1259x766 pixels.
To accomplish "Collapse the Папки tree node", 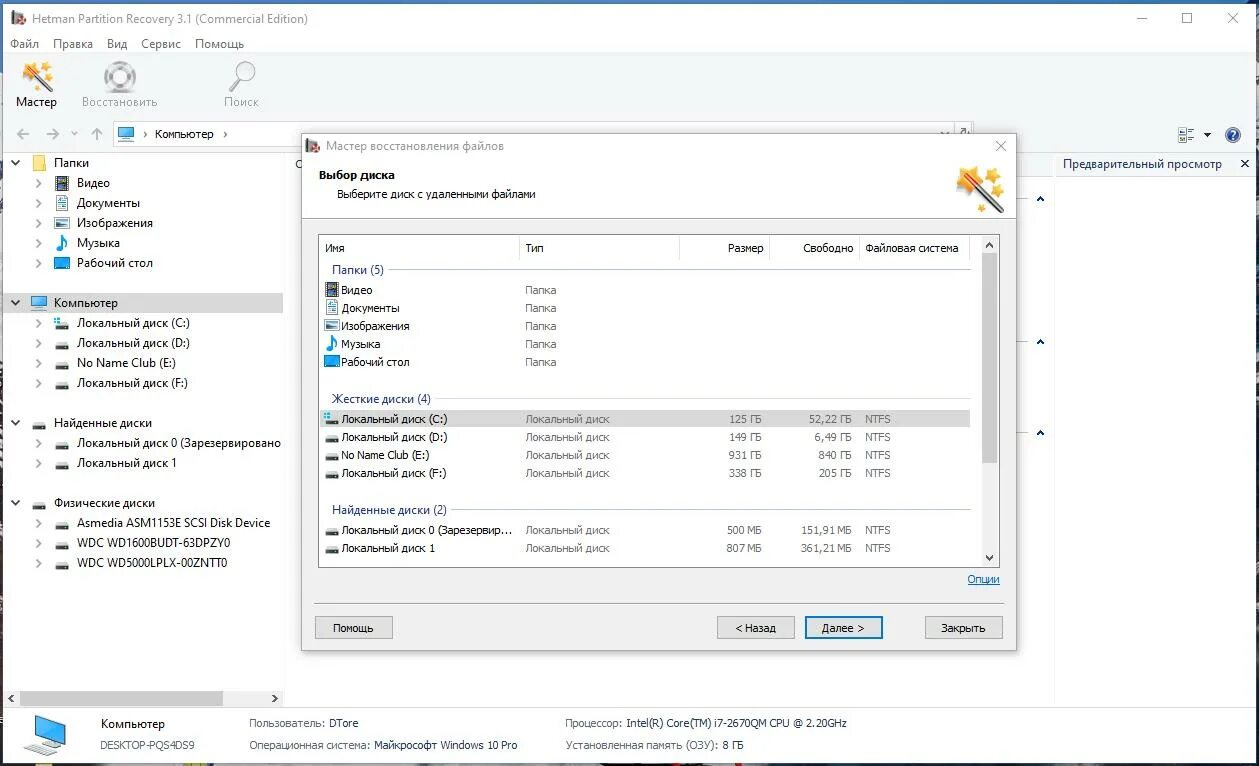I will 16,163.
